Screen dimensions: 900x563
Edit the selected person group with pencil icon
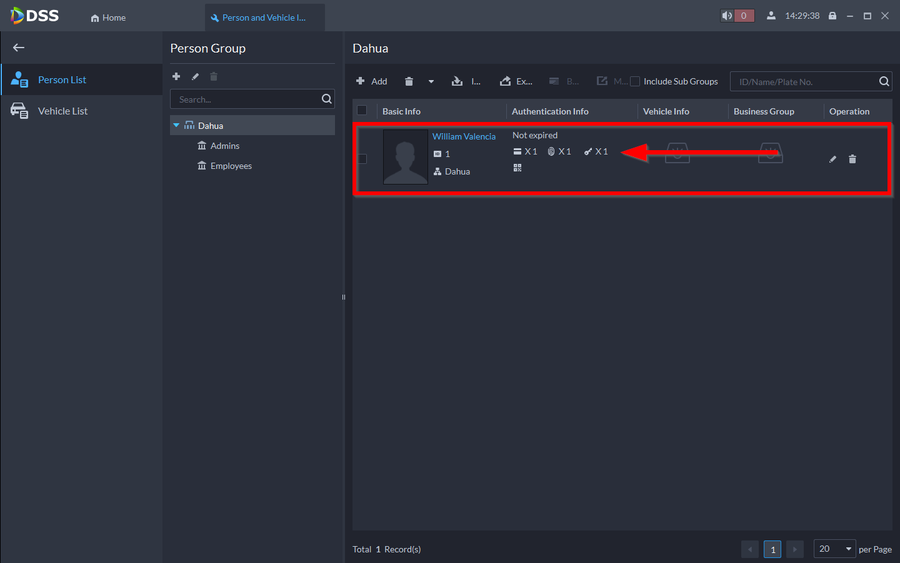click(196, 77)
